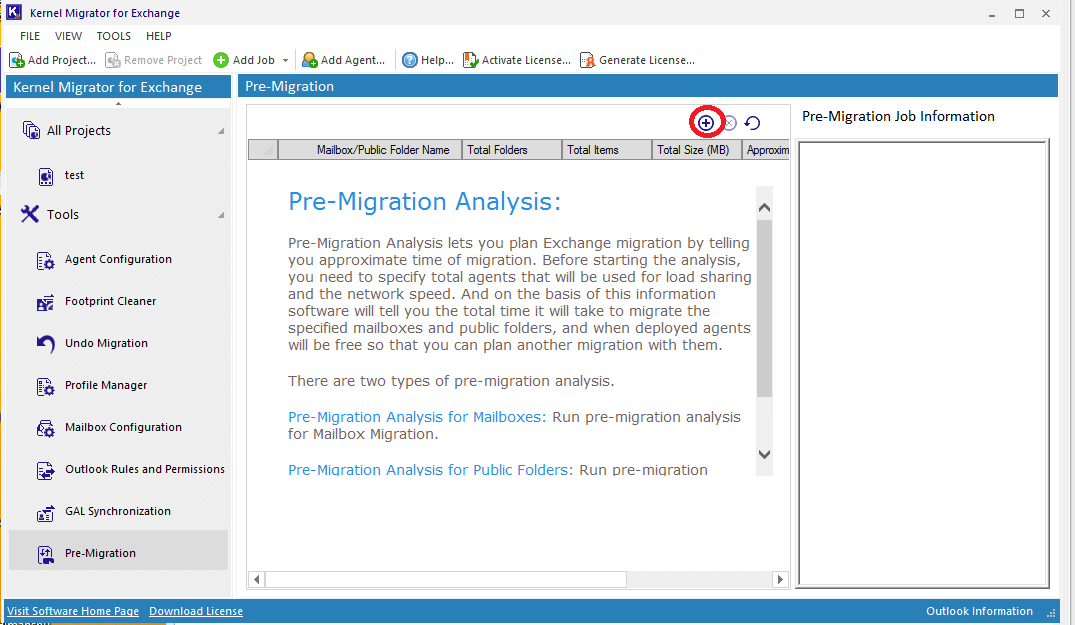Screen dimensions: 1075x625
Task: Click the Help question mark icon
Action: point(409,60)
